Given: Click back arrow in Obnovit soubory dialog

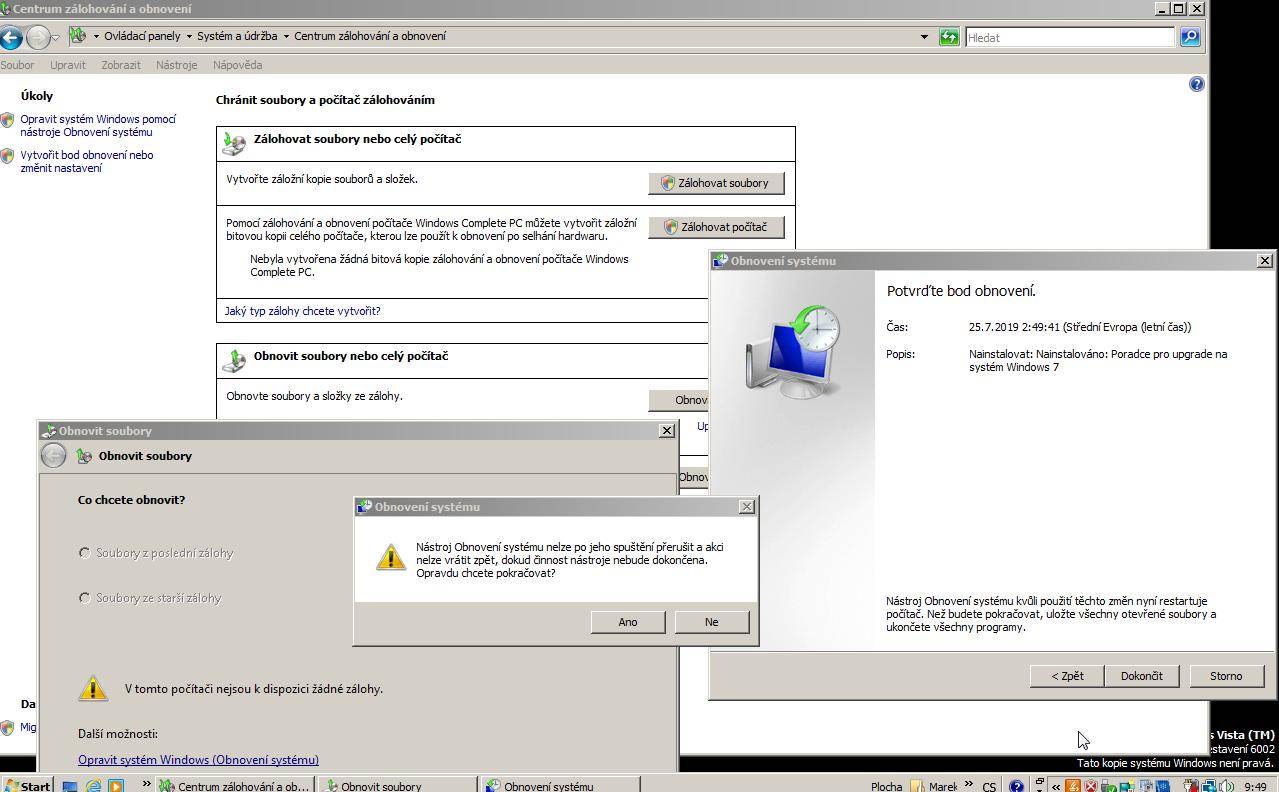Looking at the screenshot, I should tap(54, 456).
